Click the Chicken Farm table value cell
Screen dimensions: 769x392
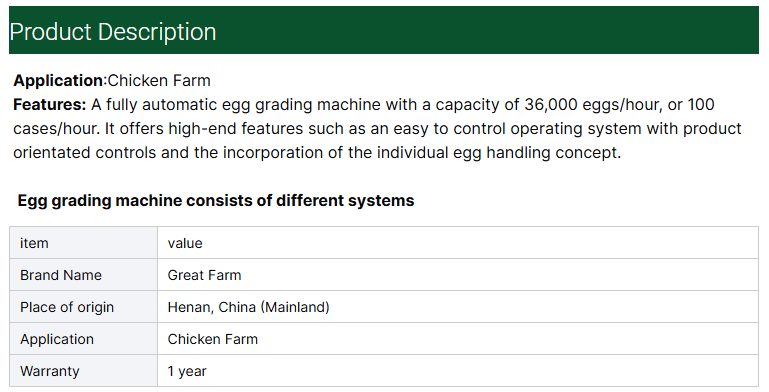458,339
